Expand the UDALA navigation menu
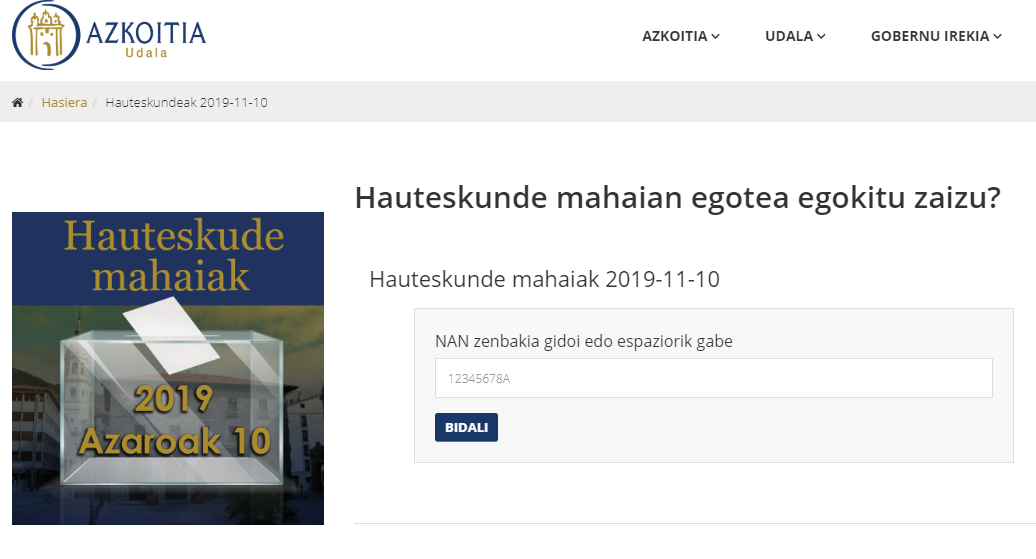Image resolution: width=1036 pixels, height=559 pixels. [x=795, y=36]
